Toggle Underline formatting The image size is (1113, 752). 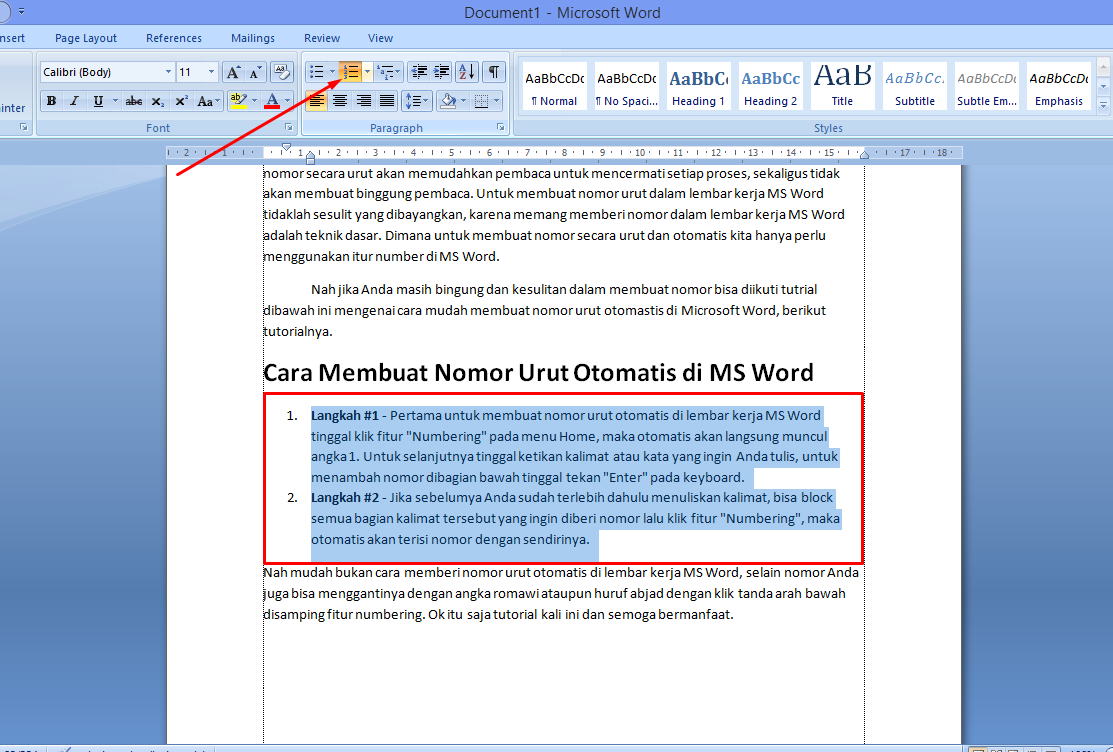click(x=98, y=101)
